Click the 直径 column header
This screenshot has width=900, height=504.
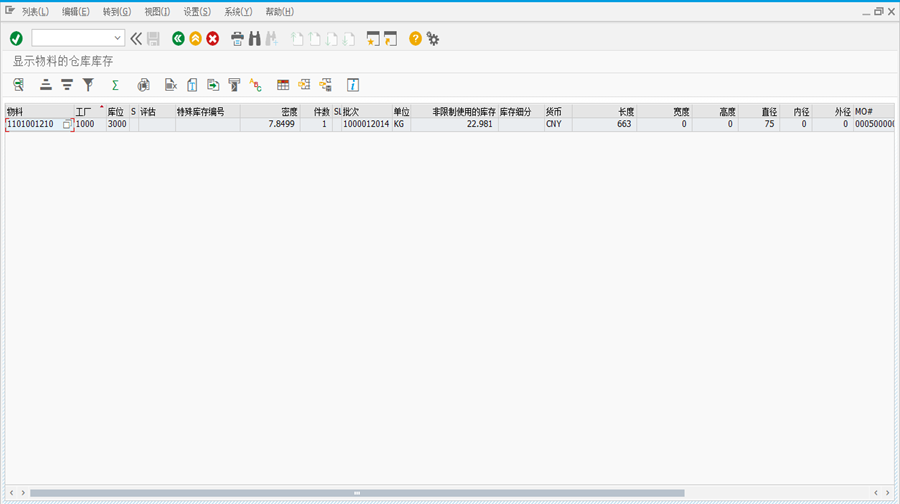click(x=759, y=111)
